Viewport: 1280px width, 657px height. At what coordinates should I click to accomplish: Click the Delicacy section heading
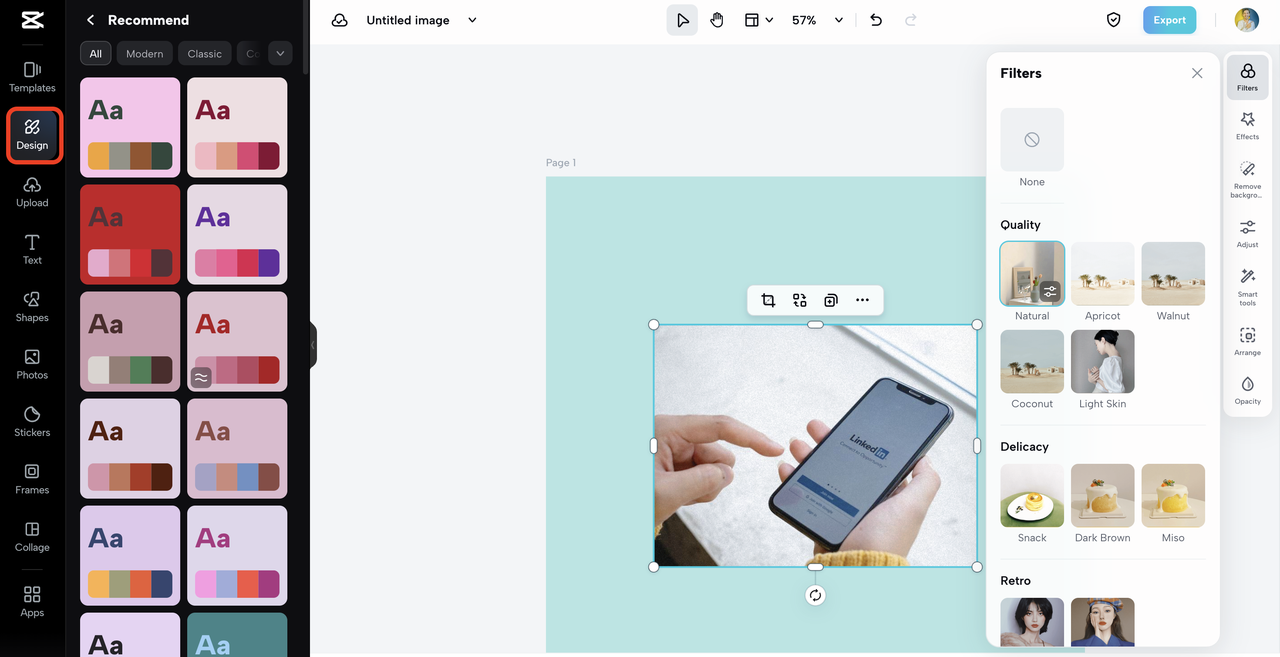(1024, 447)
